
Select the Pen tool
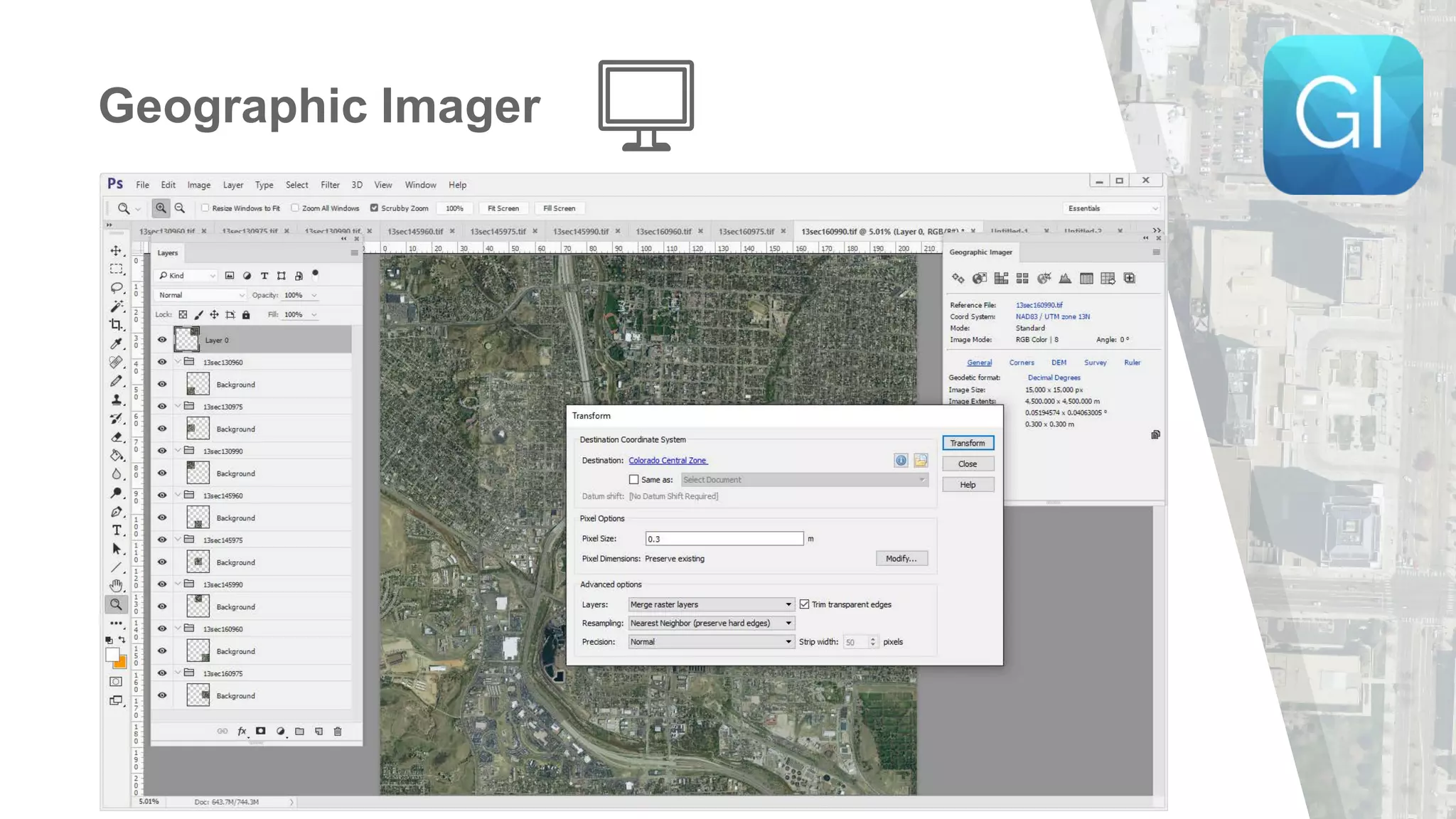116,512
